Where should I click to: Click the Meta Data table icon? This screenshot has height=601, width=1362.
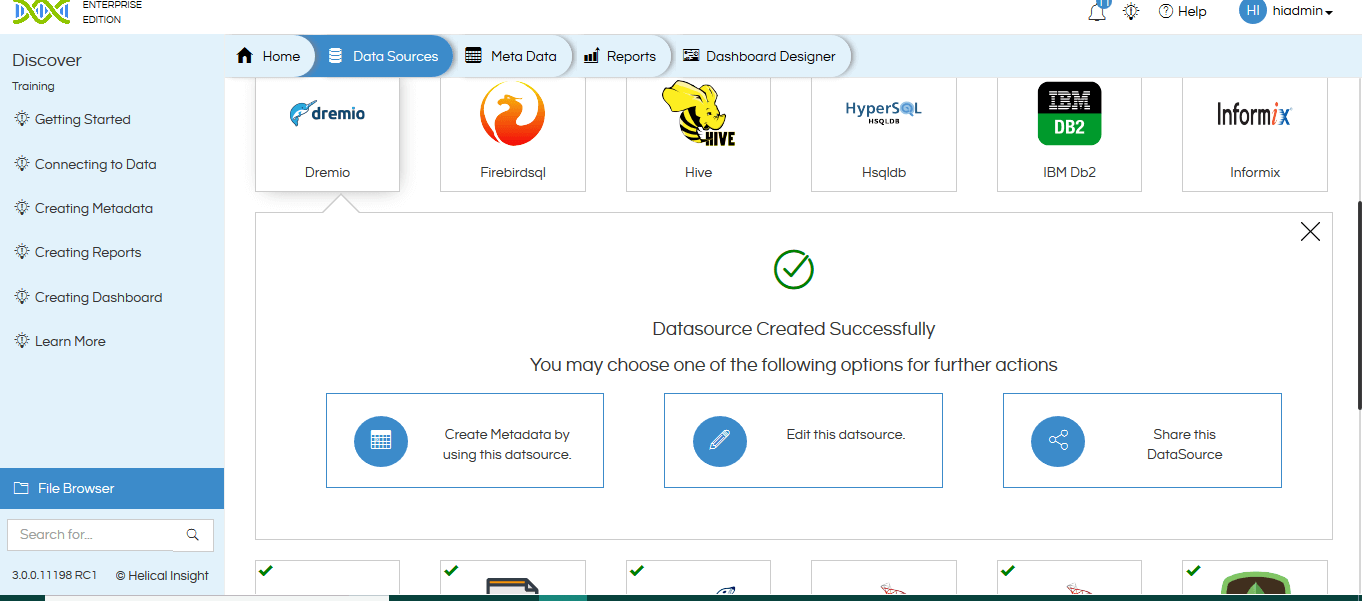coord(474,56)
